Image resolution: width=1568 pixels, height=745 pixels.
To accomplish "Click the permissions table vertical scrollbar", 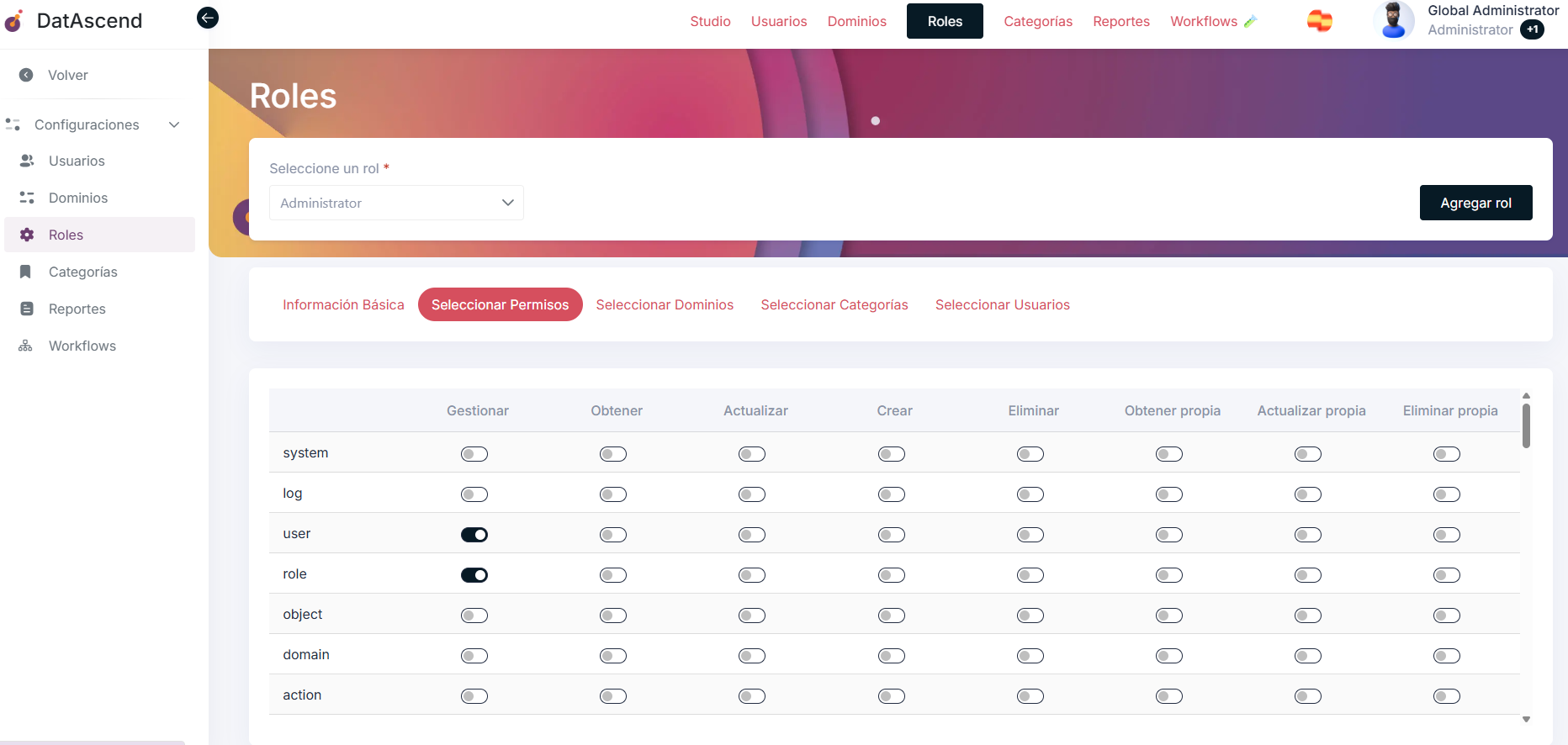I will (x=1526, y=425).
